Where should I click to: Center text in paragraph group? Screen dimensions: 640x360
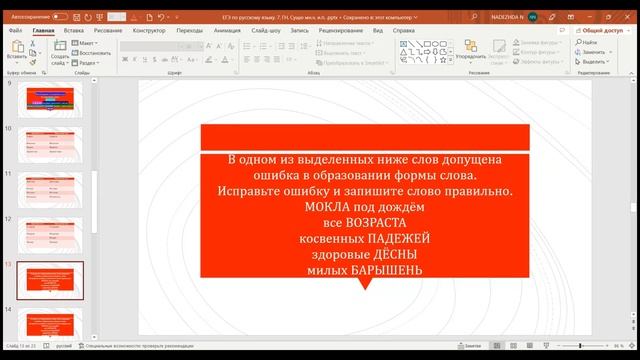257,60
